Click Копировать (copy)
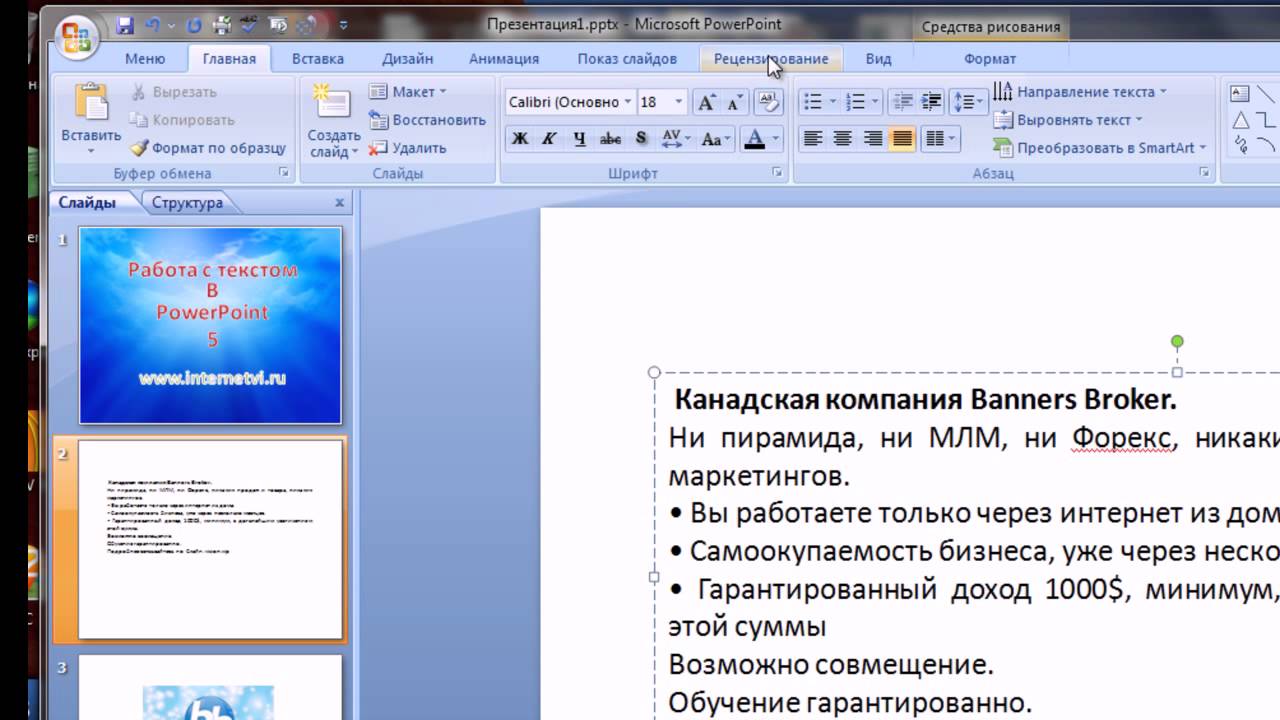 (183, 120)
